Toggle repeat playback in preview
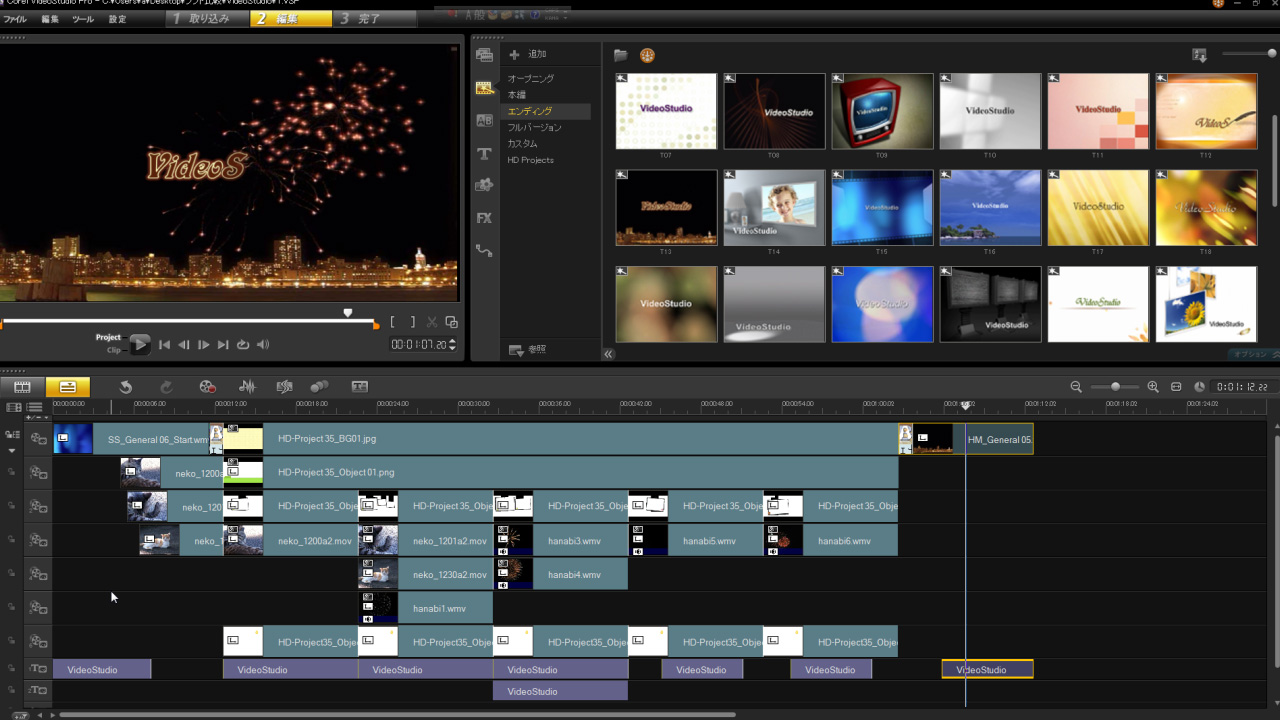The image size is (1280, 720). (243, 345)
